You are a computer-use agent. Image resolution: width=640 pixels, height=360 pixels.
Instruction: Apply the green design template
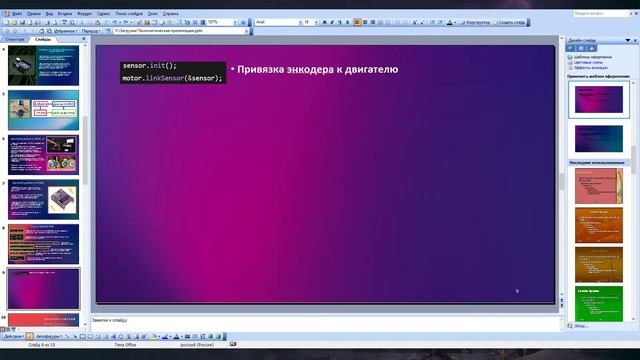599,304
